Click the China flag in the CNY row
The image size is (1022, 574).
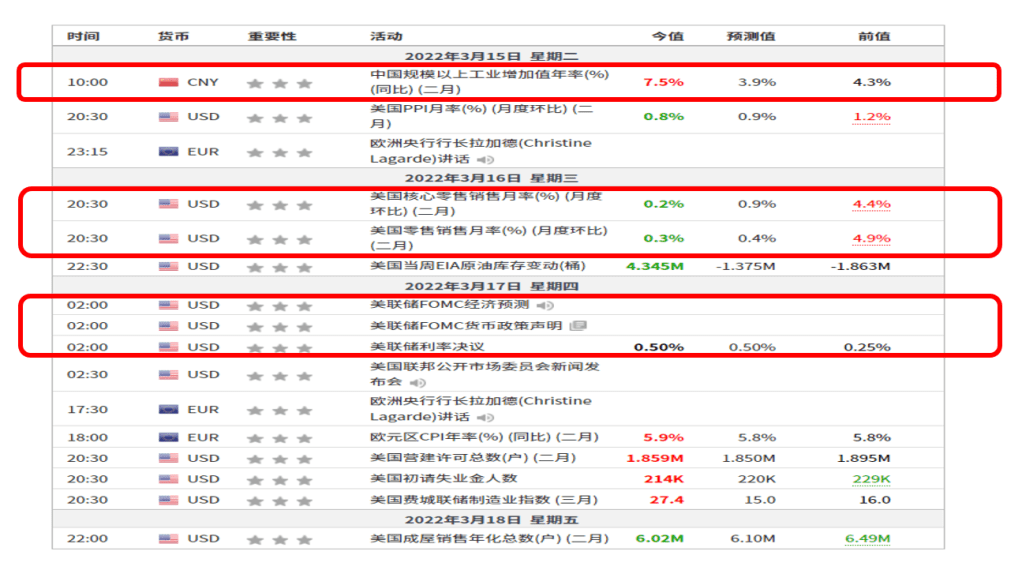[168, 82]
